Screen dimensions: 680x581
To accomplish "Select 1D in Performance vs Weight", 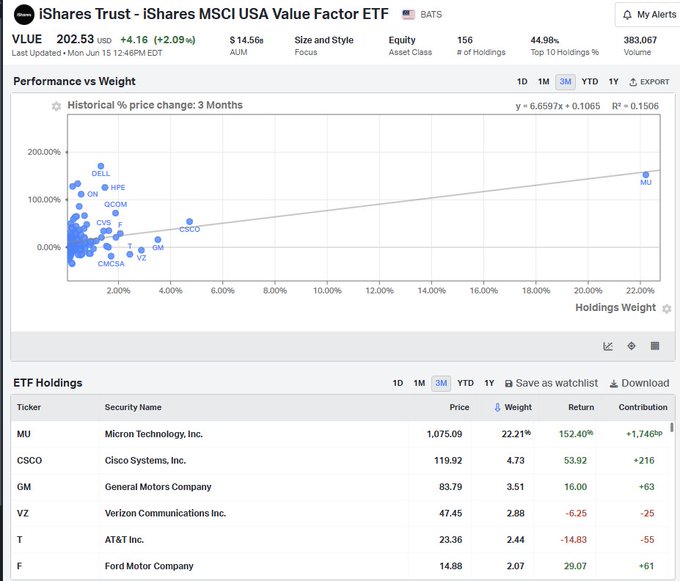I will click(x=522, y=82).
